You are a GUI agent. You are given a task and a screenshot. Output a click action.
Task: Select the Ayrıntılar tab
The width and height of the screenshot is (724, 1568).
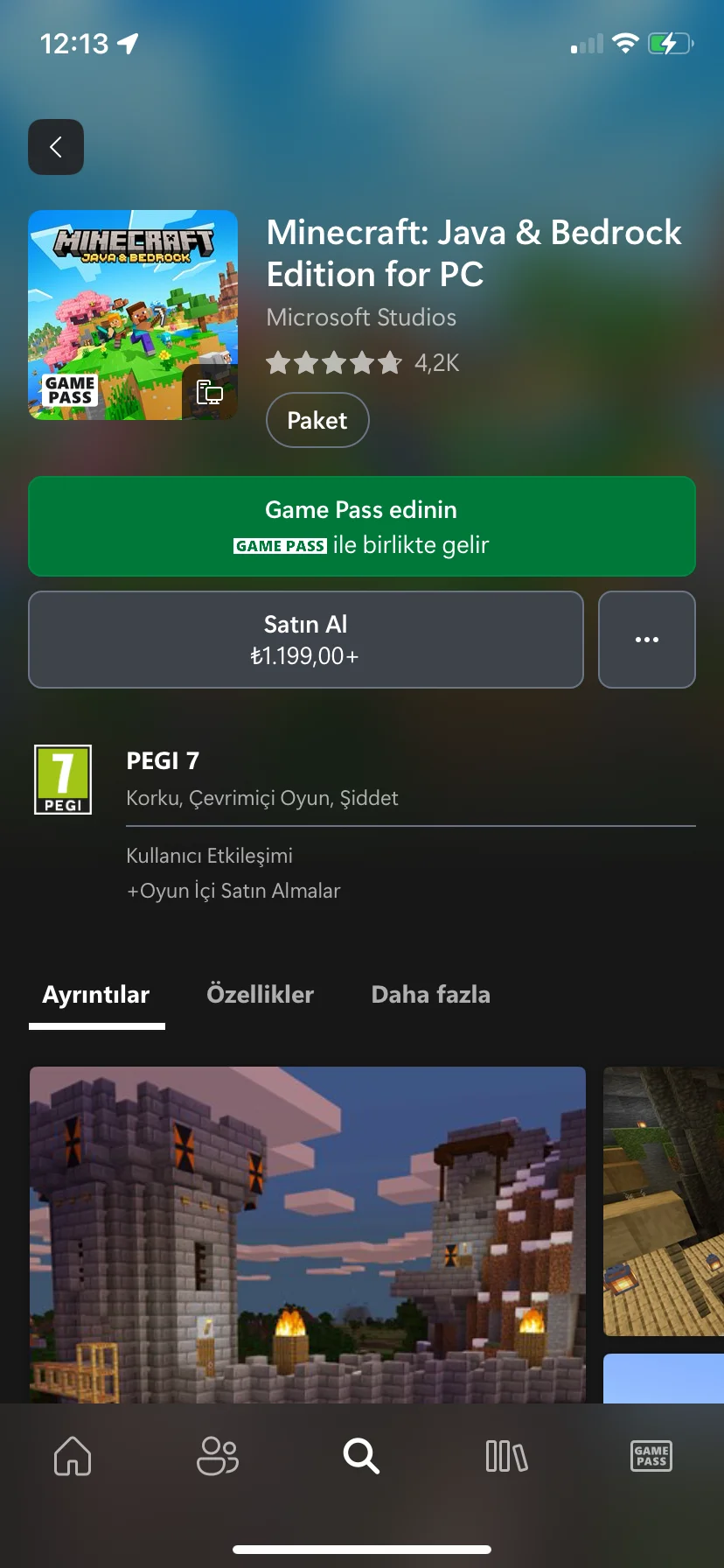pyautogui.click(x=96, y=995)
